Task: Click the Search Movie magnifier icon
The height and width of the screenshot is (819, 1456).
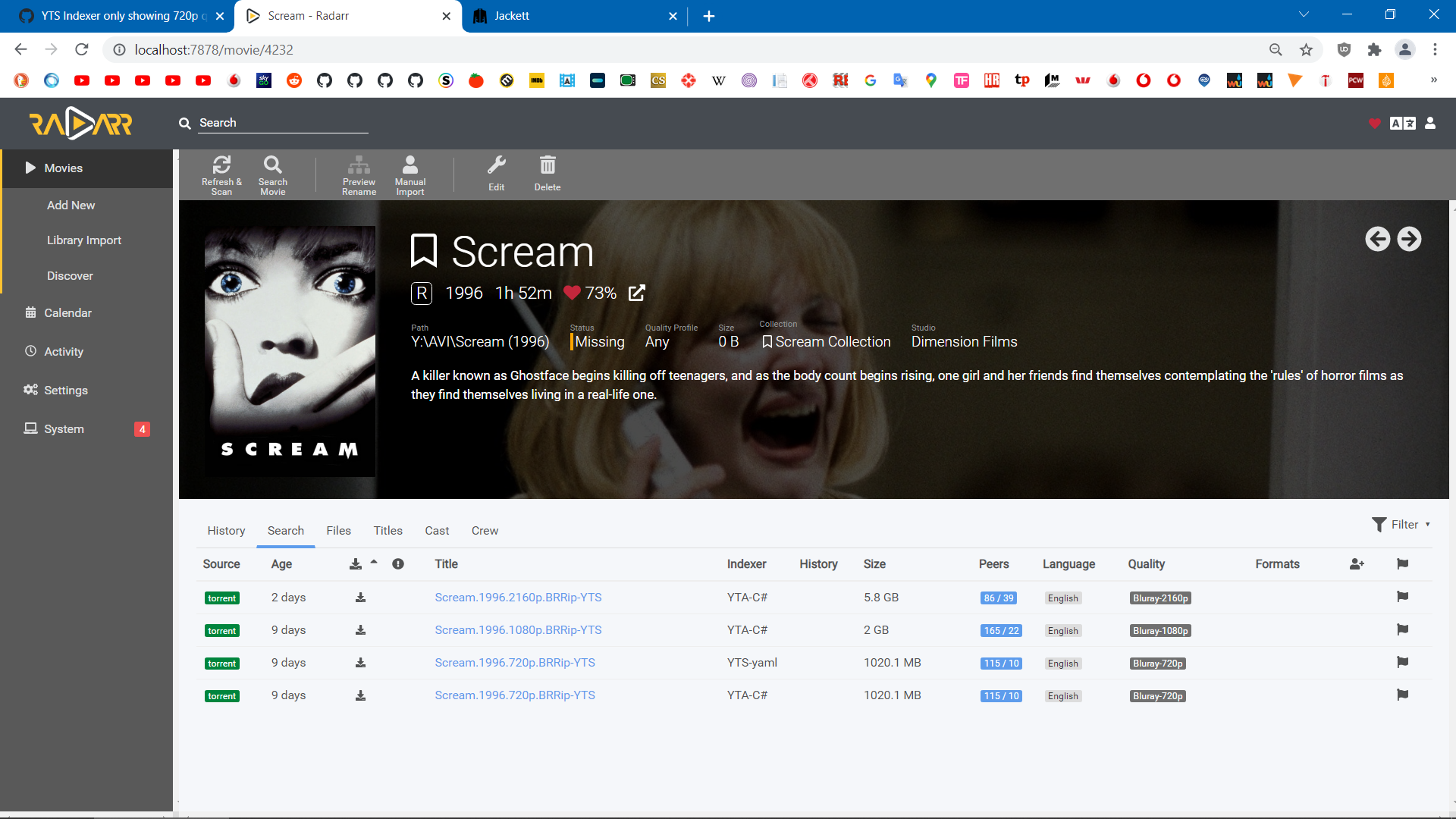Action: tap(272, 165)
